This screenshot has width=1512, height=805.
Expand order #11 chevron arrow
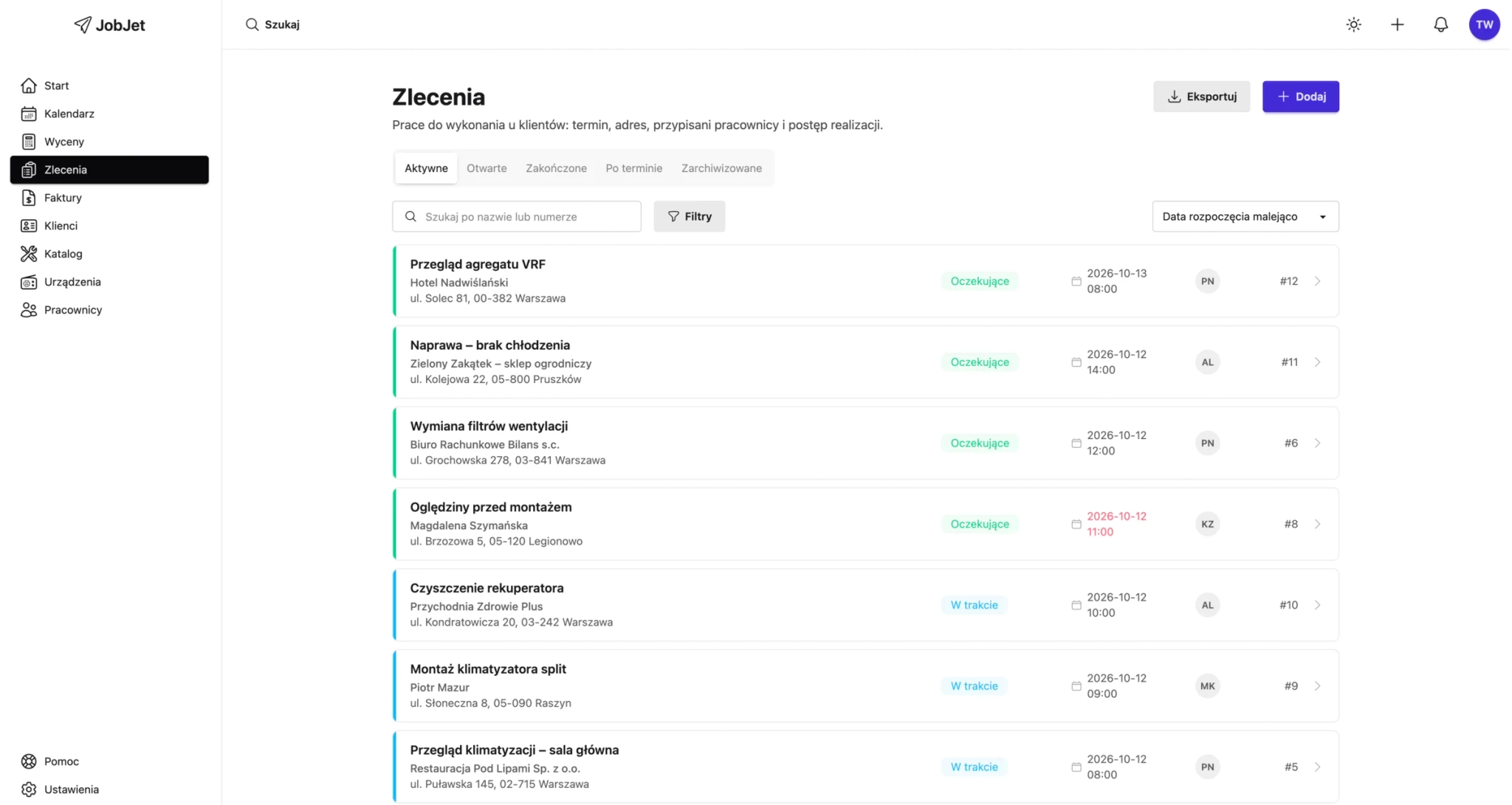coord(1317,362)
